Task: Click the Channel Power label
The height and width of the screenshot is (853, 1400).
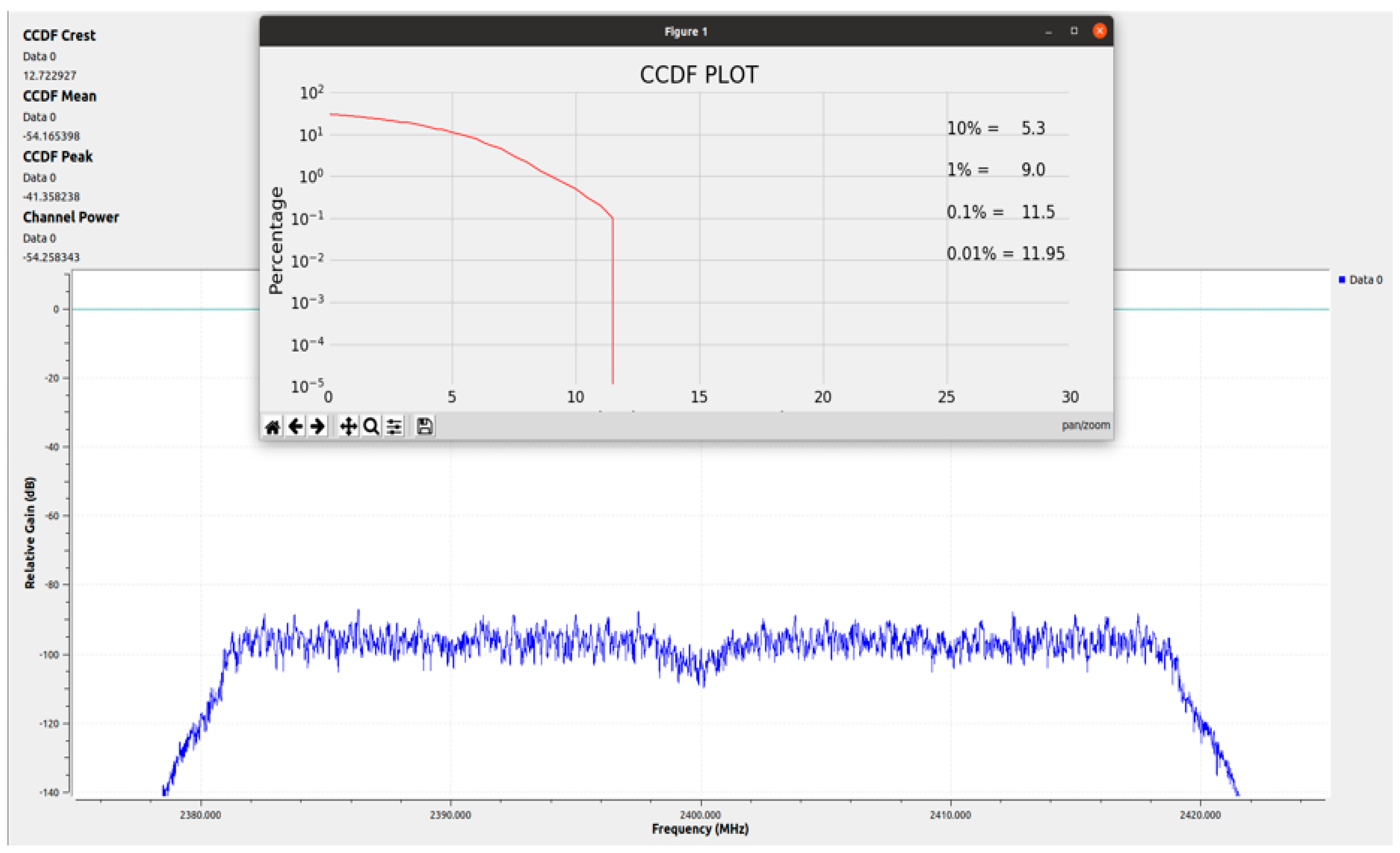Action: (71, 217)
